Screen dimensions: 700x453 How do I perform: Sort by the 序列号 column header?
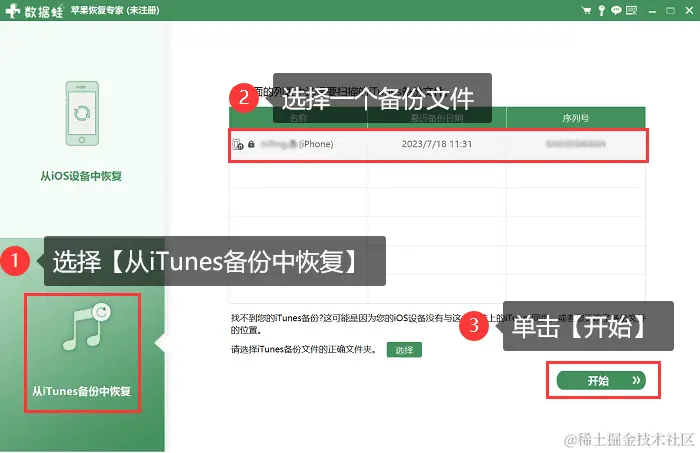(575, 118)
